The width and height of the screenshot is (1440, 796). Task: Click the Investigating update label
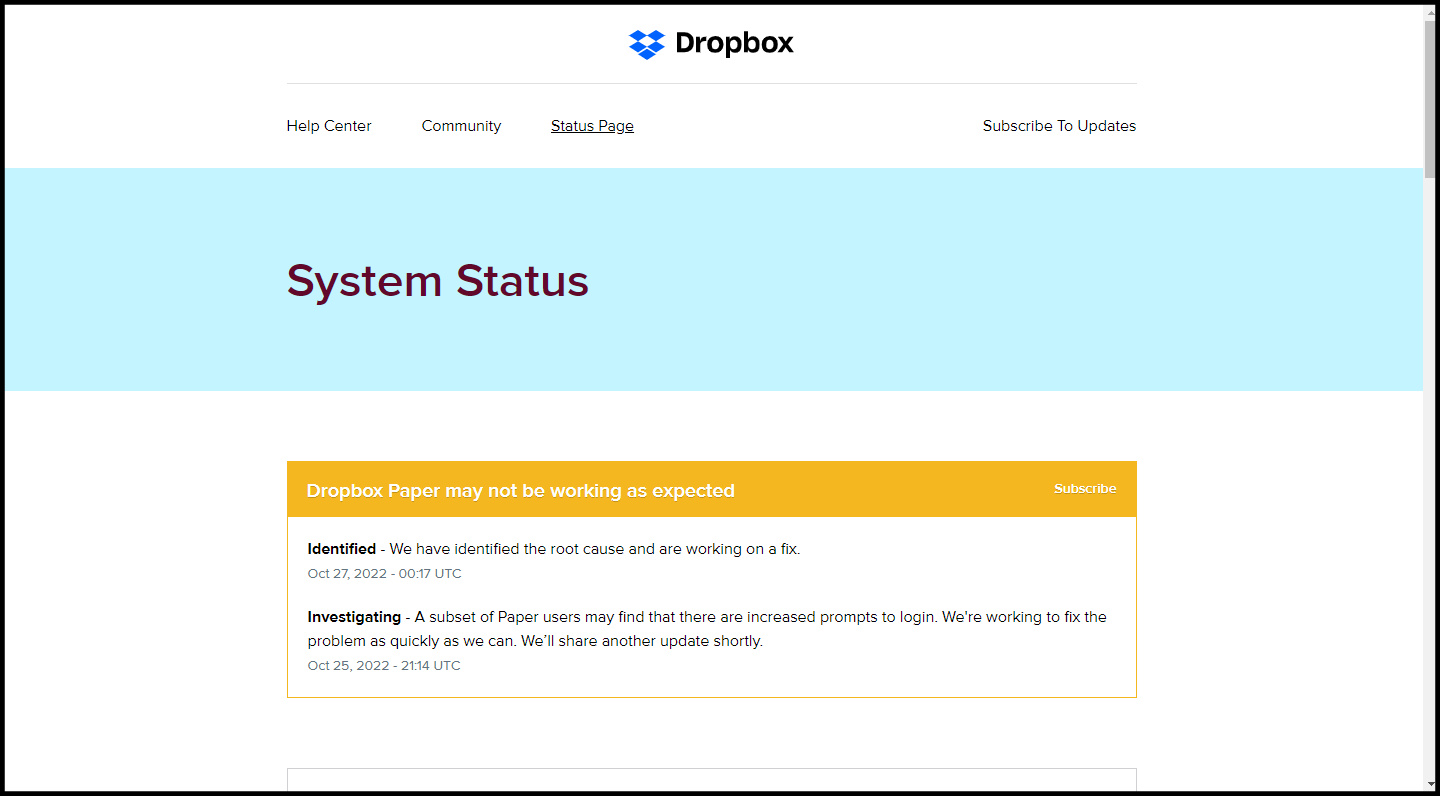(x=354, y=617)
